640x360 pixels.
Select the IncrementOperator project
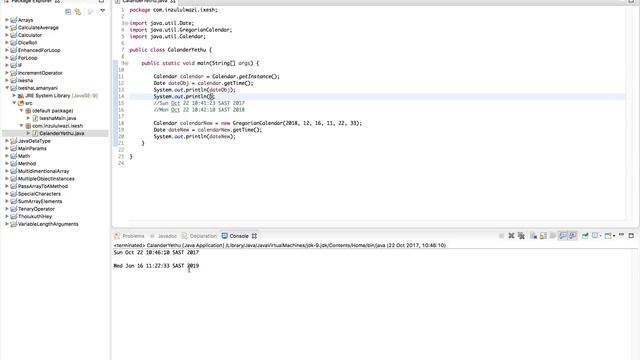tap(40, 73)
